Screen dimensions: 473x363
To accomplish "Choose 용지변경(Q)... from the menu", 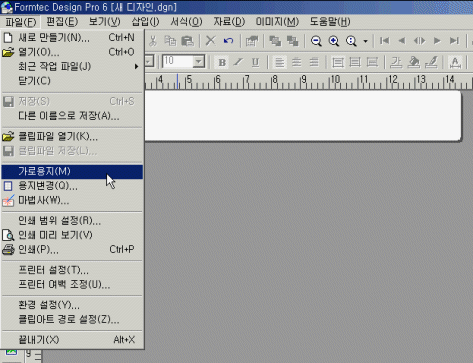I will tap(72, 186).
